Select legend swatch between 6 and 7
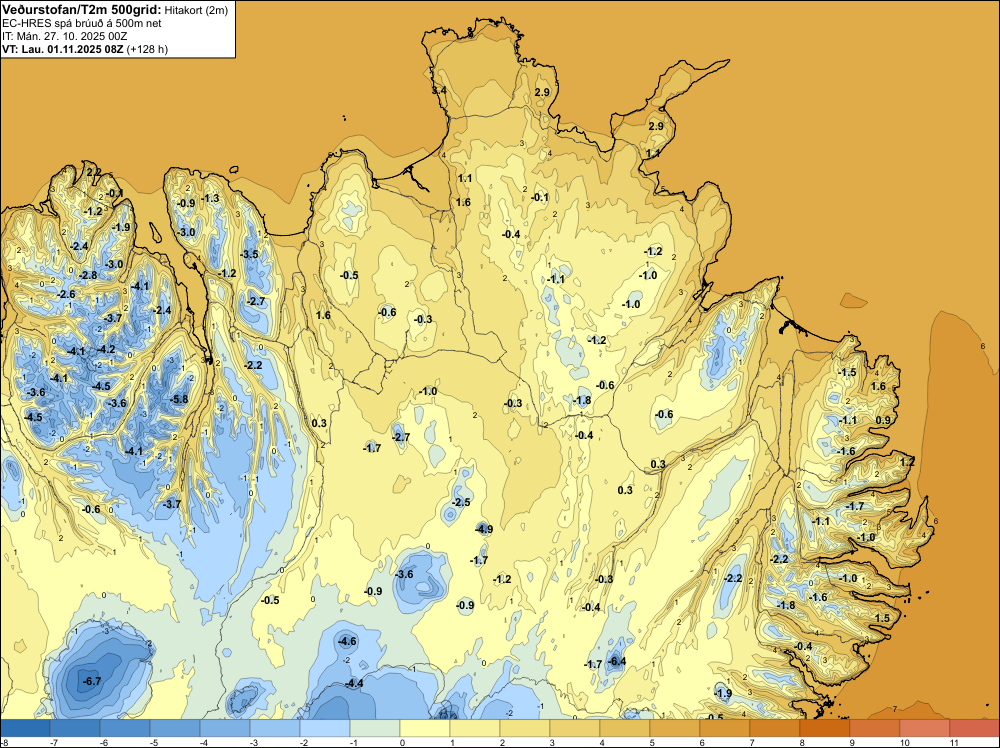The width and height of the screenshot is (1000, 748). pyautogui.click(x=724, y=728)
